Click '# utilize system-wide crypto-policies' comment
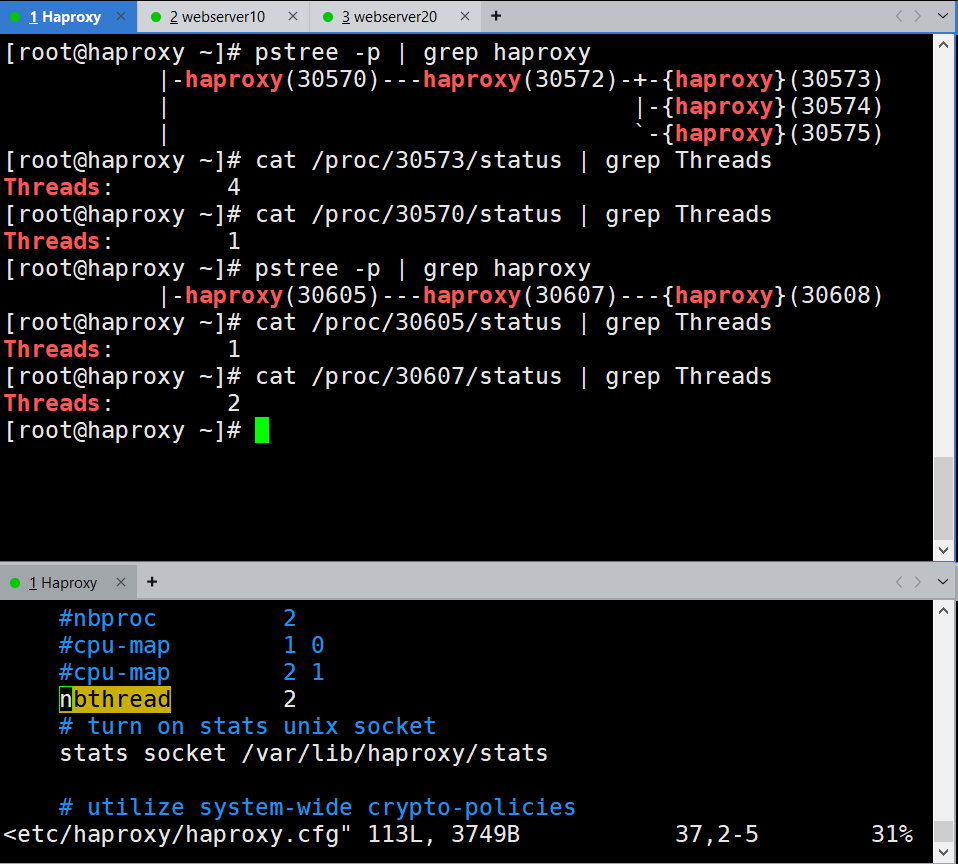The image size is (958, 864). (x=317, y=807)
